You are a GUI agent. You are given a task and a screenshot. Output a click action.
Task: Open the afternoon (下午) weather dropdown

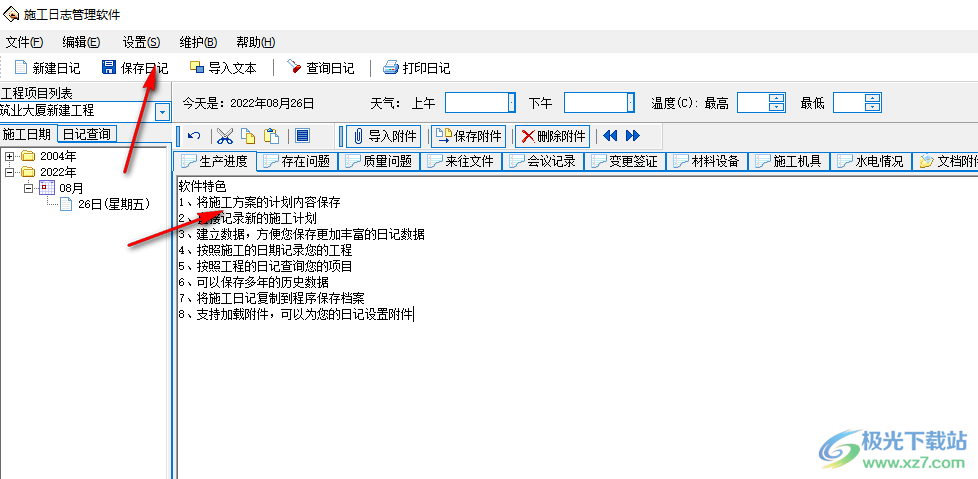pyautogui.click(x=631, y=102)
